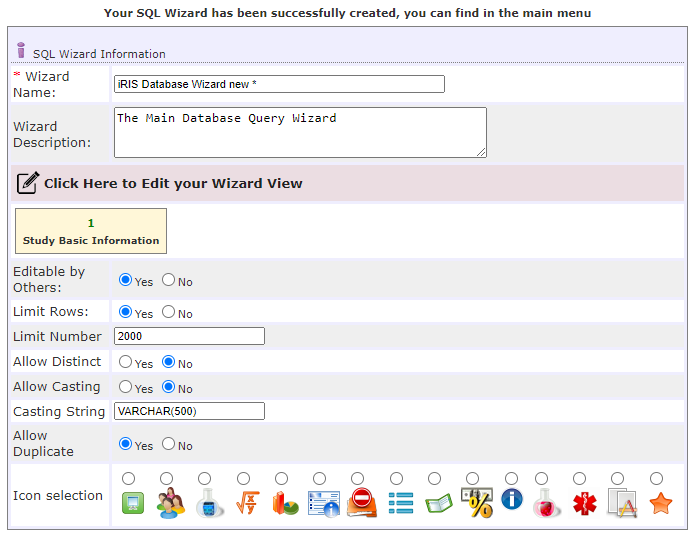Image resolution: width=695 pixels, height=537 pixels.
Task: Select No for Allow Distinct
Action: pos(168,362)
